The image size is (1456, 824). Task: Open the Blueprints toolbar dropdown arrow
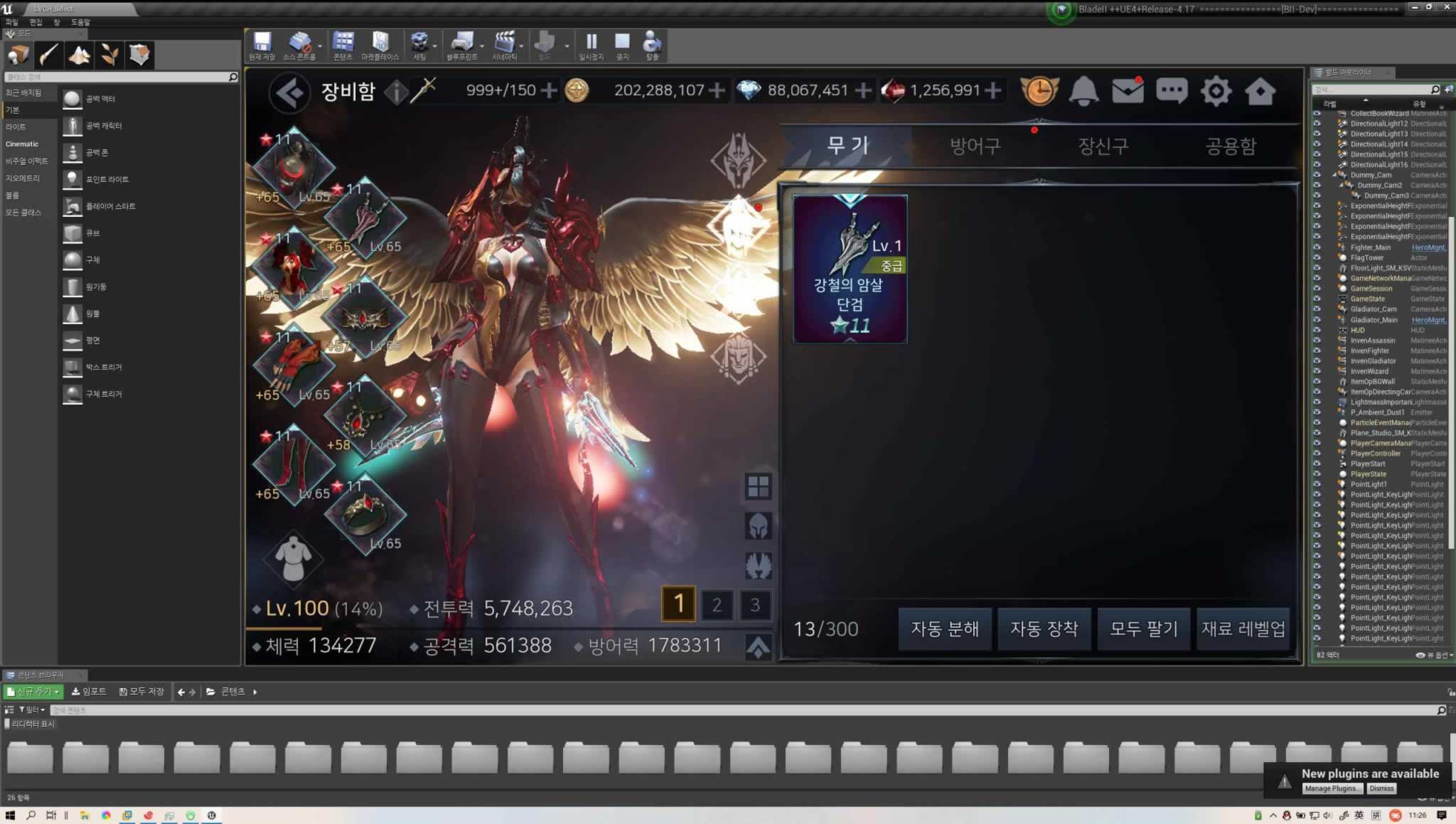(482, 46)
